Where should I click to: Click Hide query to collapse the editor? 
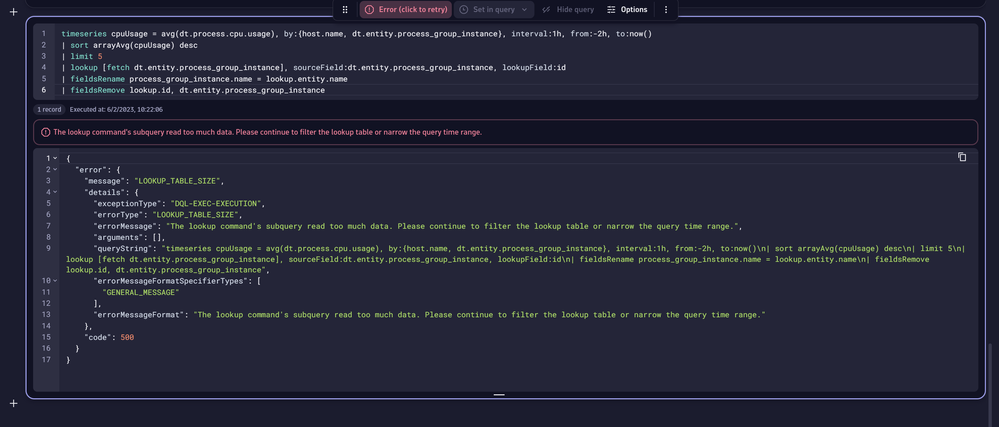pyautogui.click(x=568, y=9)
